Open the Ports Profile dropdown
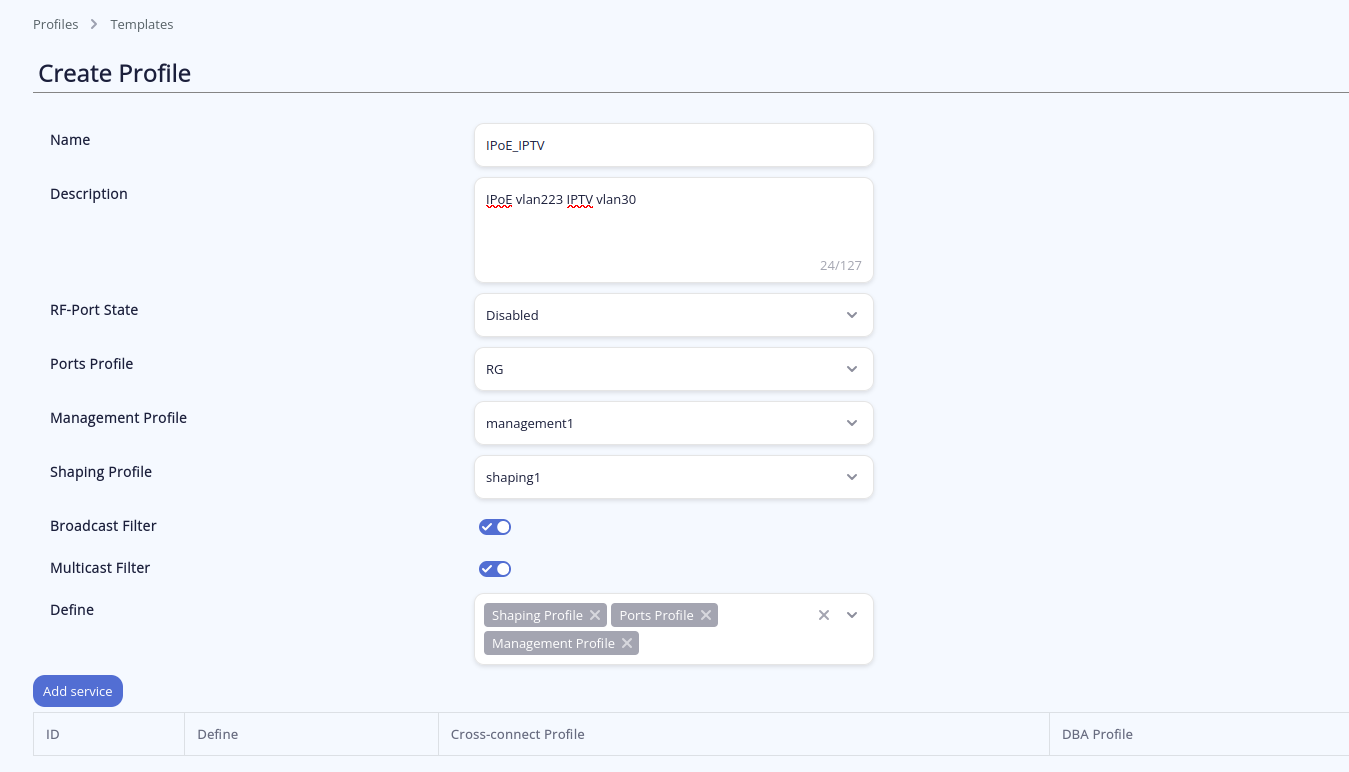 (x=673, y=369)
